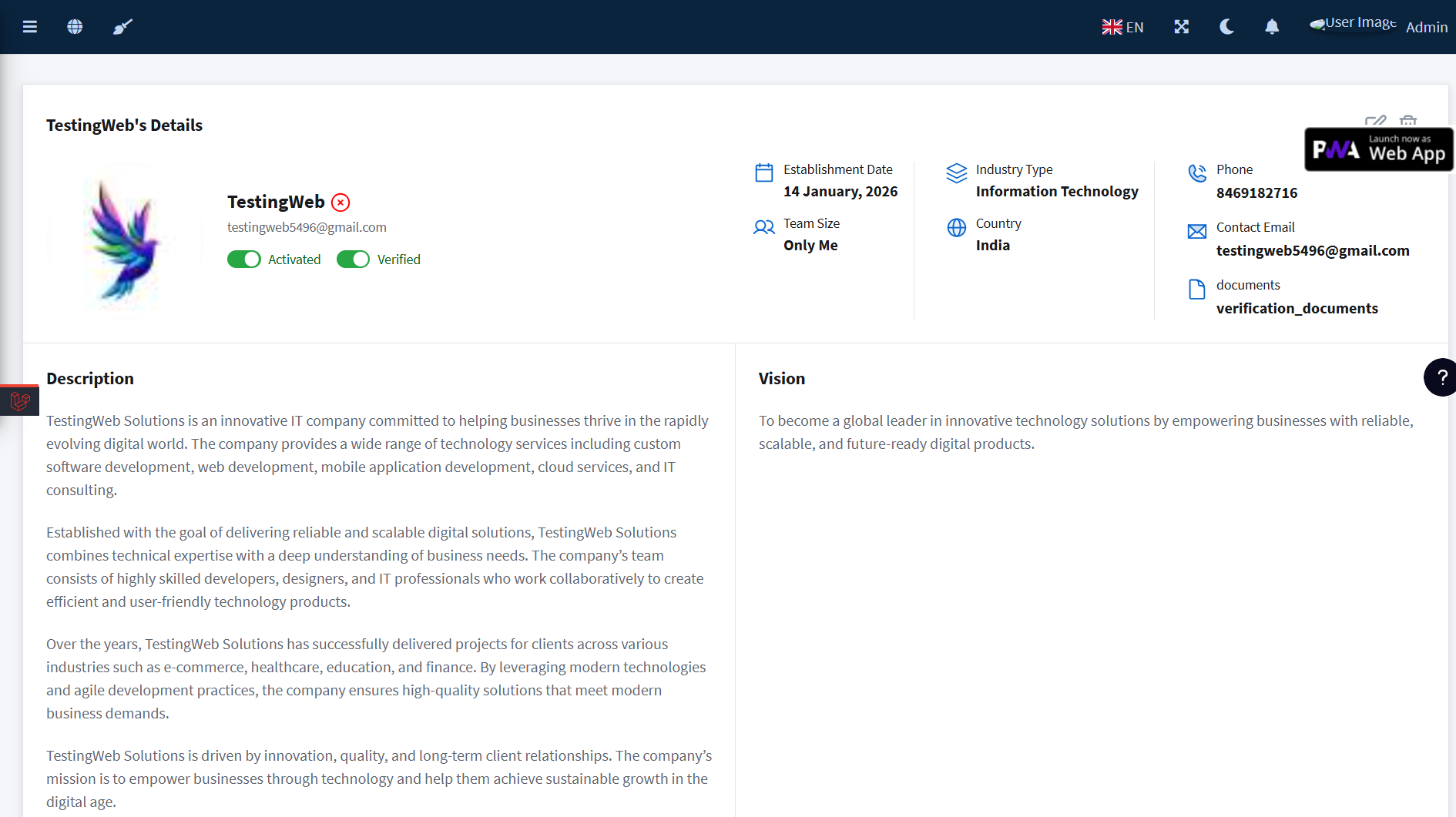Open the verification_documents link
This screenshot has width=1456, height=817.
(1297, 308)
